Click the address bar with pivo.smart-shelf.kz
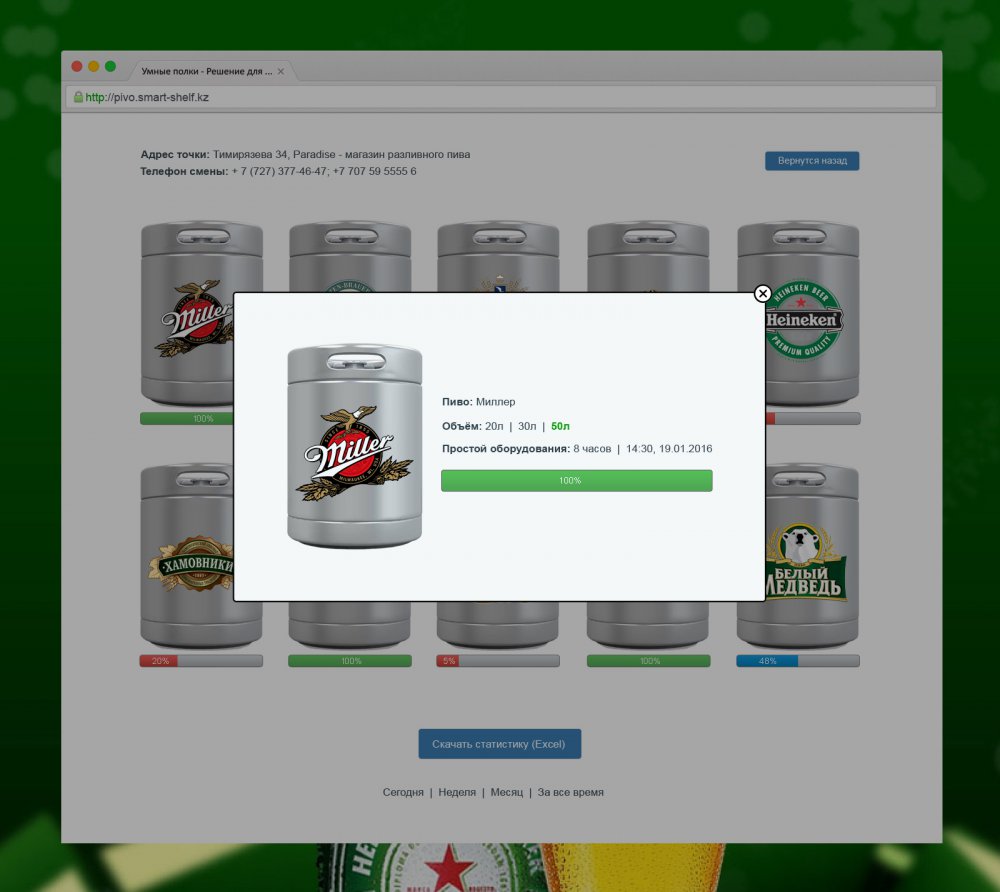 pyautogui.click(x=501, y=98)
